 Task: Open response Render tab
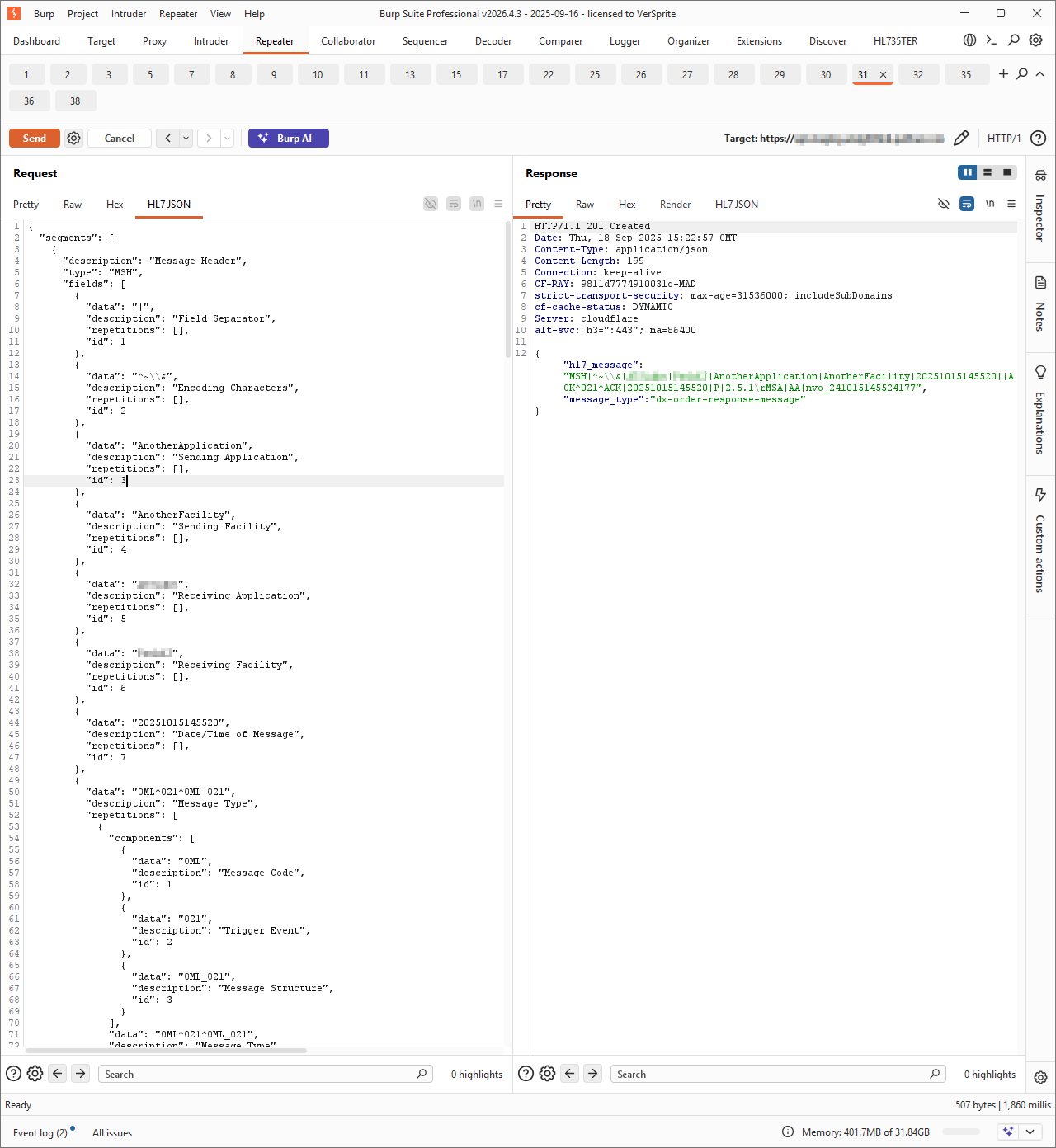[x=675, y=205]
